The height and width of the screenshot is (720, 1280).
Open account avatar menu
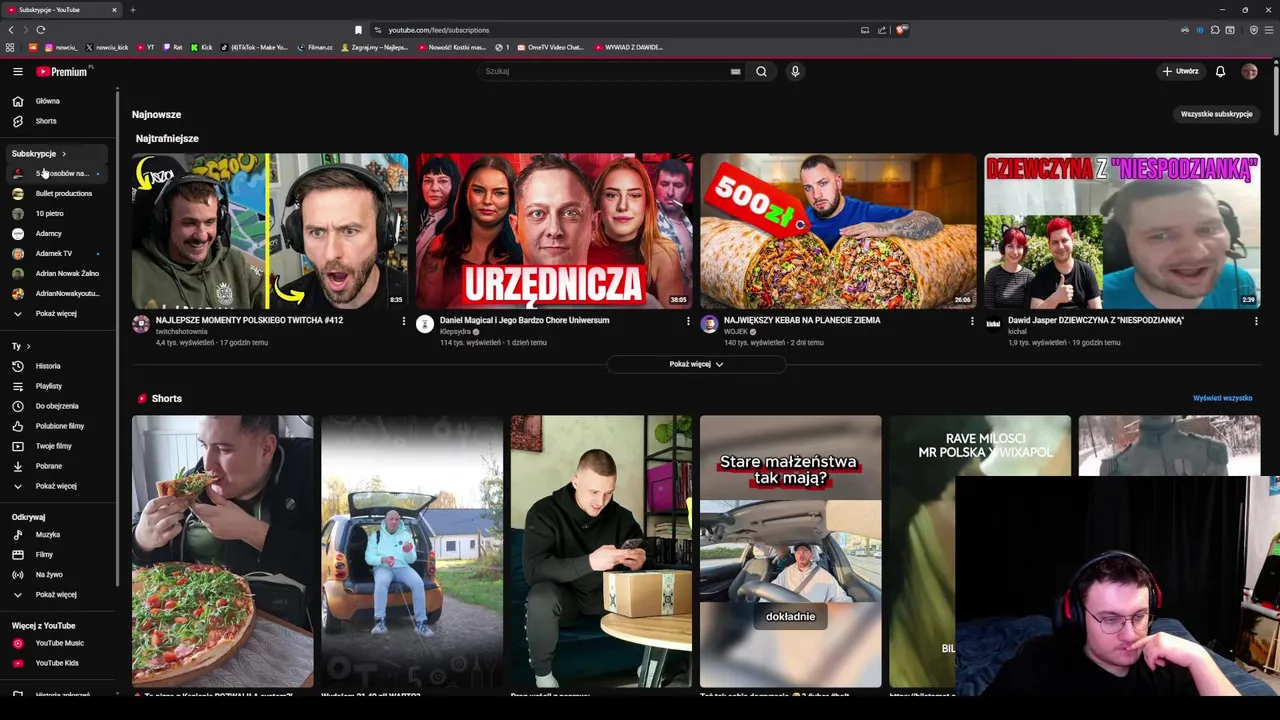click(x=1249, y=71)
